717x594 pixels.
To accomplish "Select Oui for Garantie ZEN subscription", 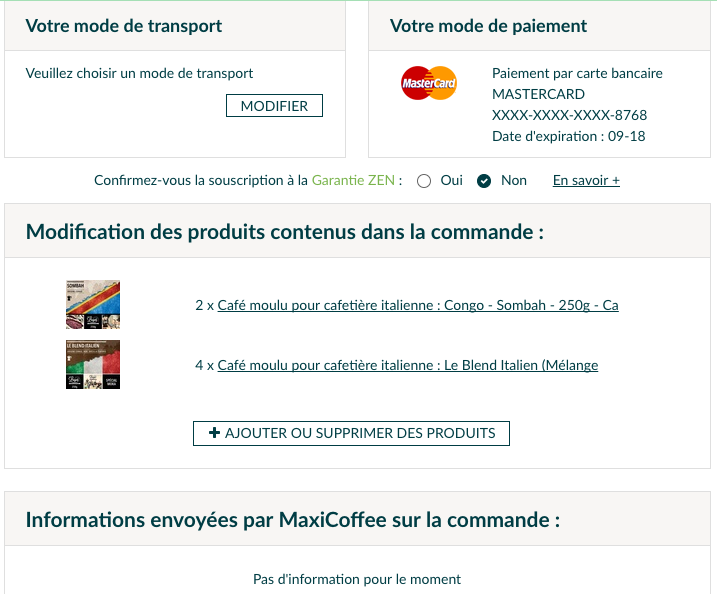I will [x=424, y=181].
